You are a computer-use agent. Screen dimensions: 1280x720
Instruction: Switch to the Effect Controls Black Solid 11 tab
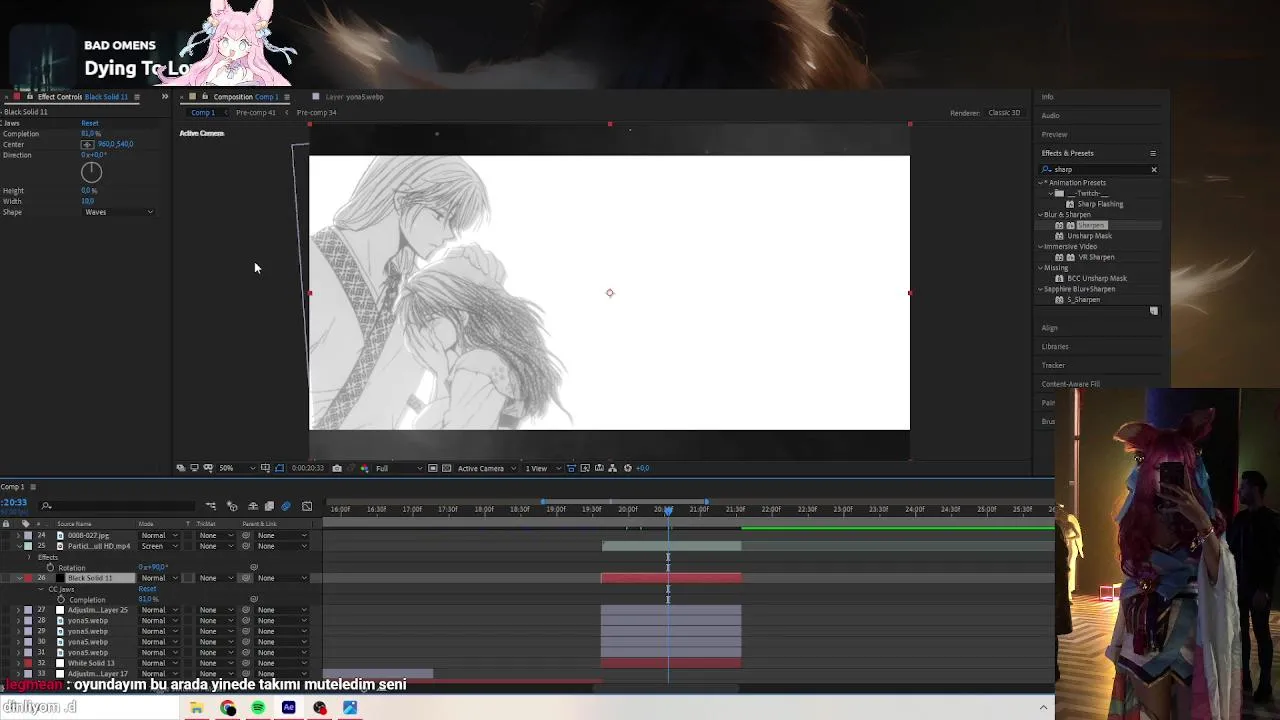83,97
